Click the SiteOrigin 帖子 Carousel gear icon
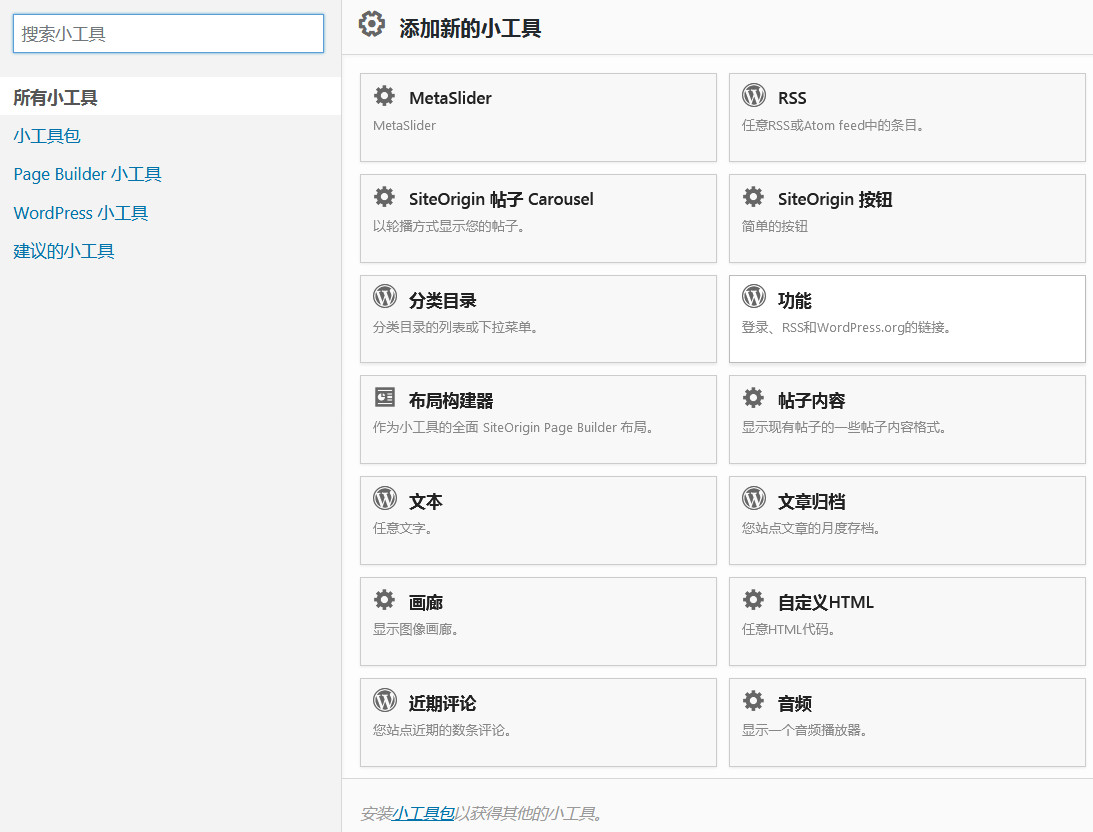 (384, 197)
